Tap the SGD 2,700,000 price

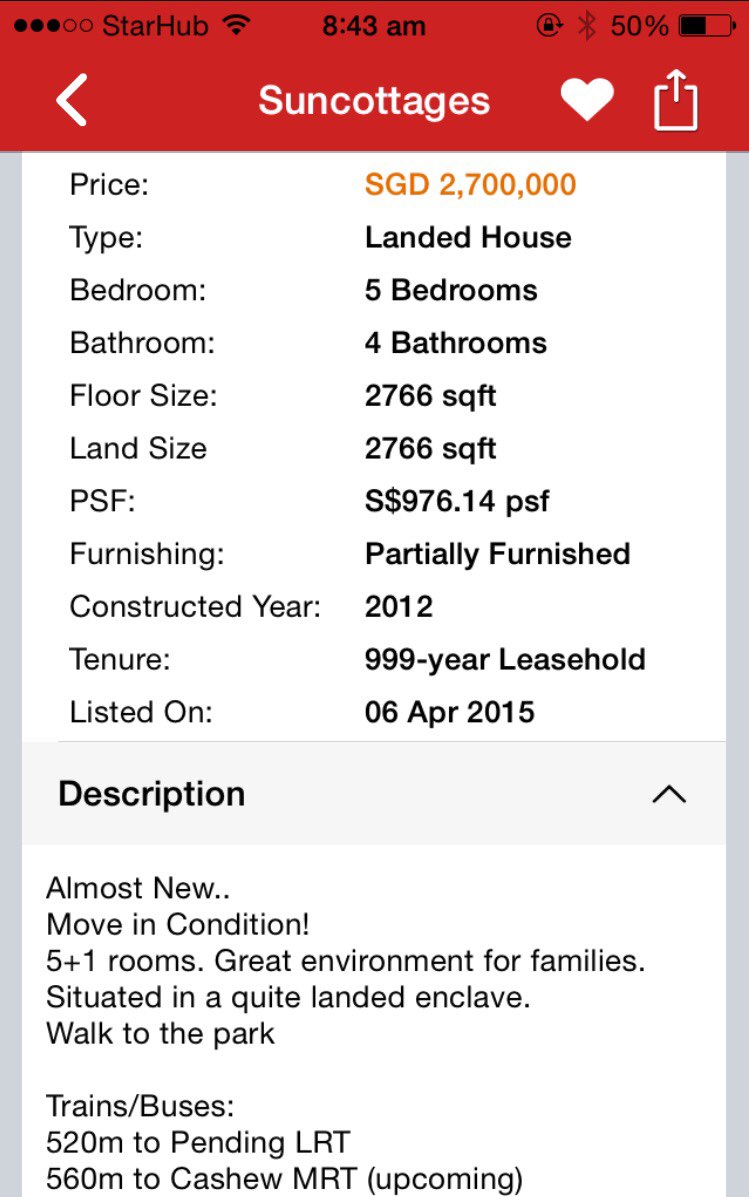(470, 185)
